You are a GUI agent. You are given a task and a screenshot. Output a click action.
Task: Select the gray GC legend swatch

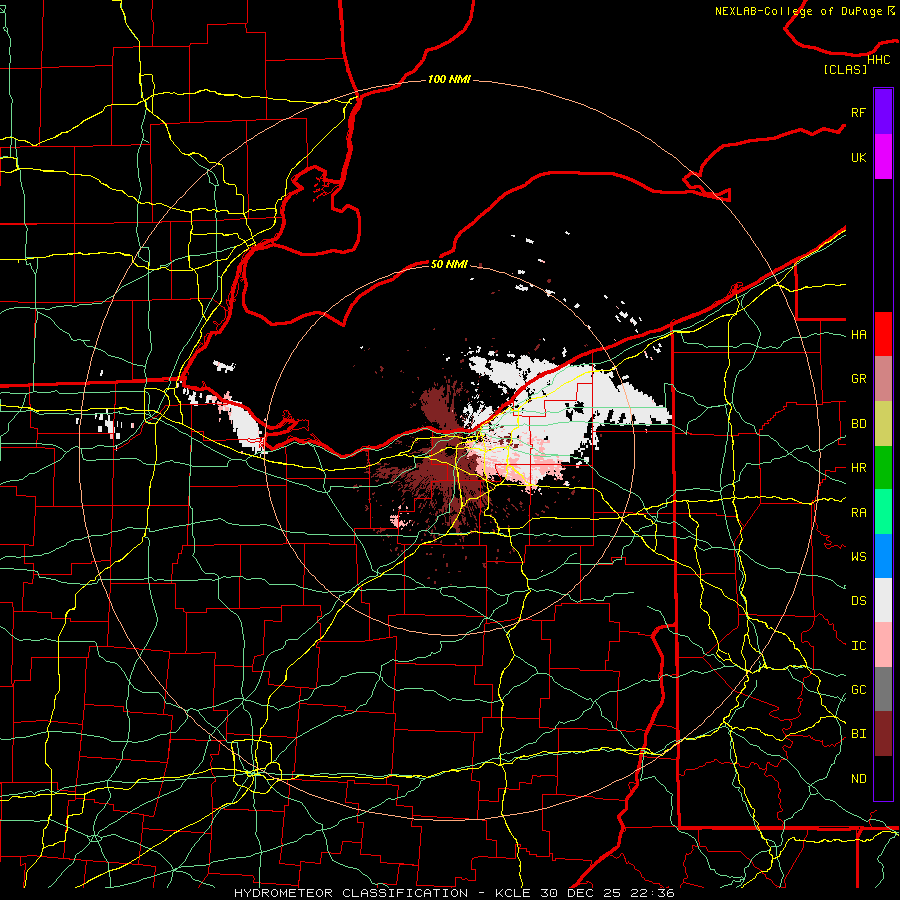[x=883, y=689]
